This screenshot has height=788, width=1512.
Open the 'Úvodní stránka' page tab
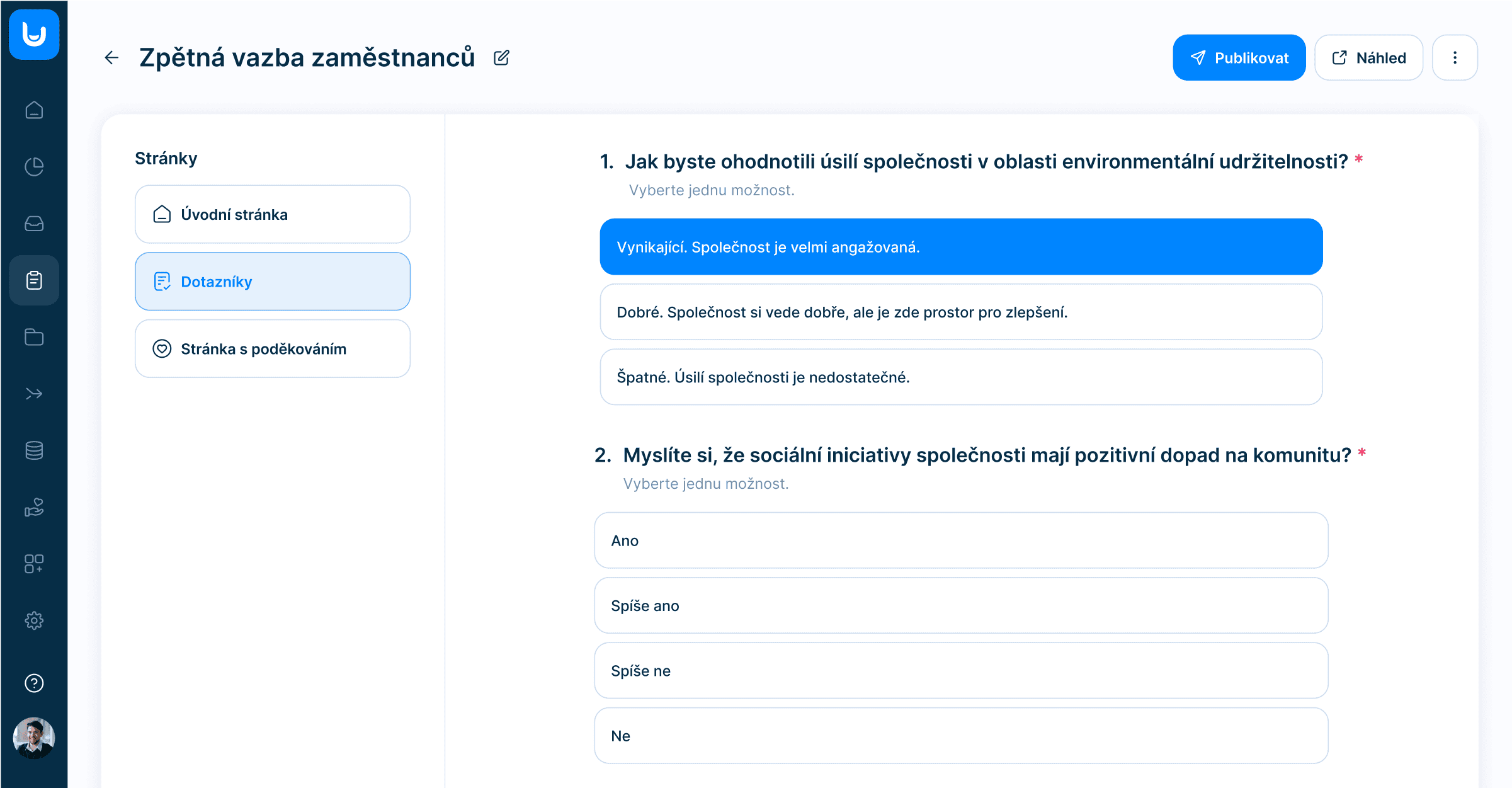click(272, 214)
